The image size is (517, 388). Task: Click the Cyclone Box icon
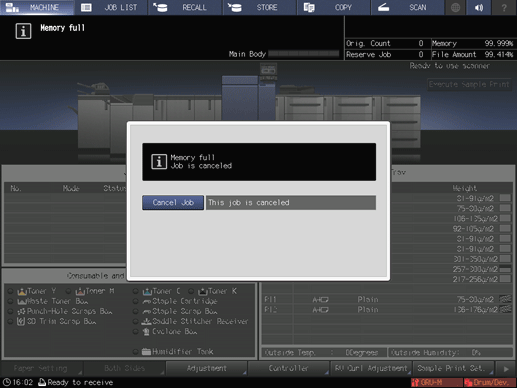pyautogui.click(x=146, y=331)
